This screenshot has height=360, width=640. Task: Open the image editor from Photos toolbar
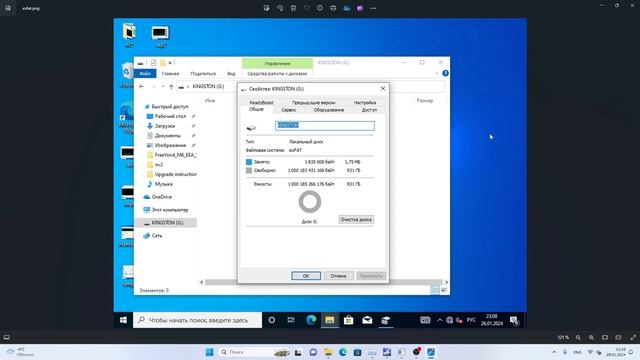point(267,8)
